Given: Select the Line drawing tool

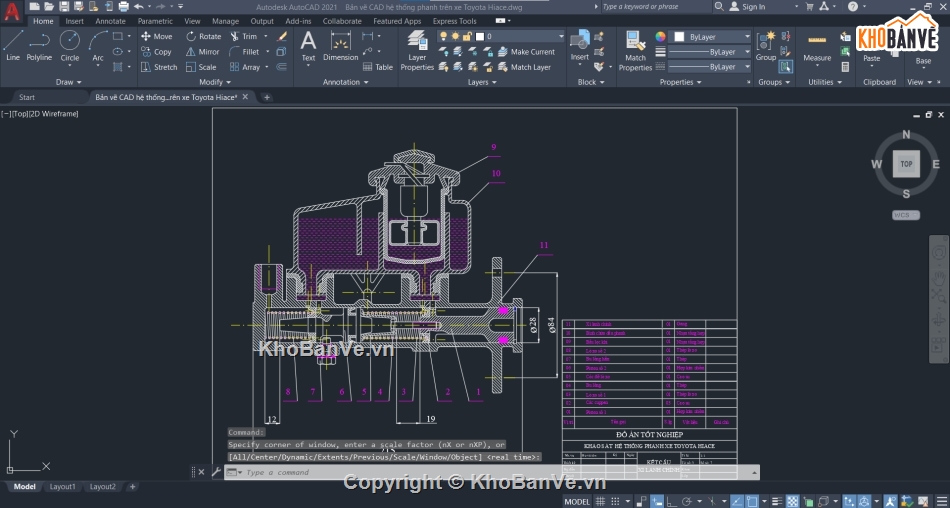Looking at the screenshot, I should point(13,46).
